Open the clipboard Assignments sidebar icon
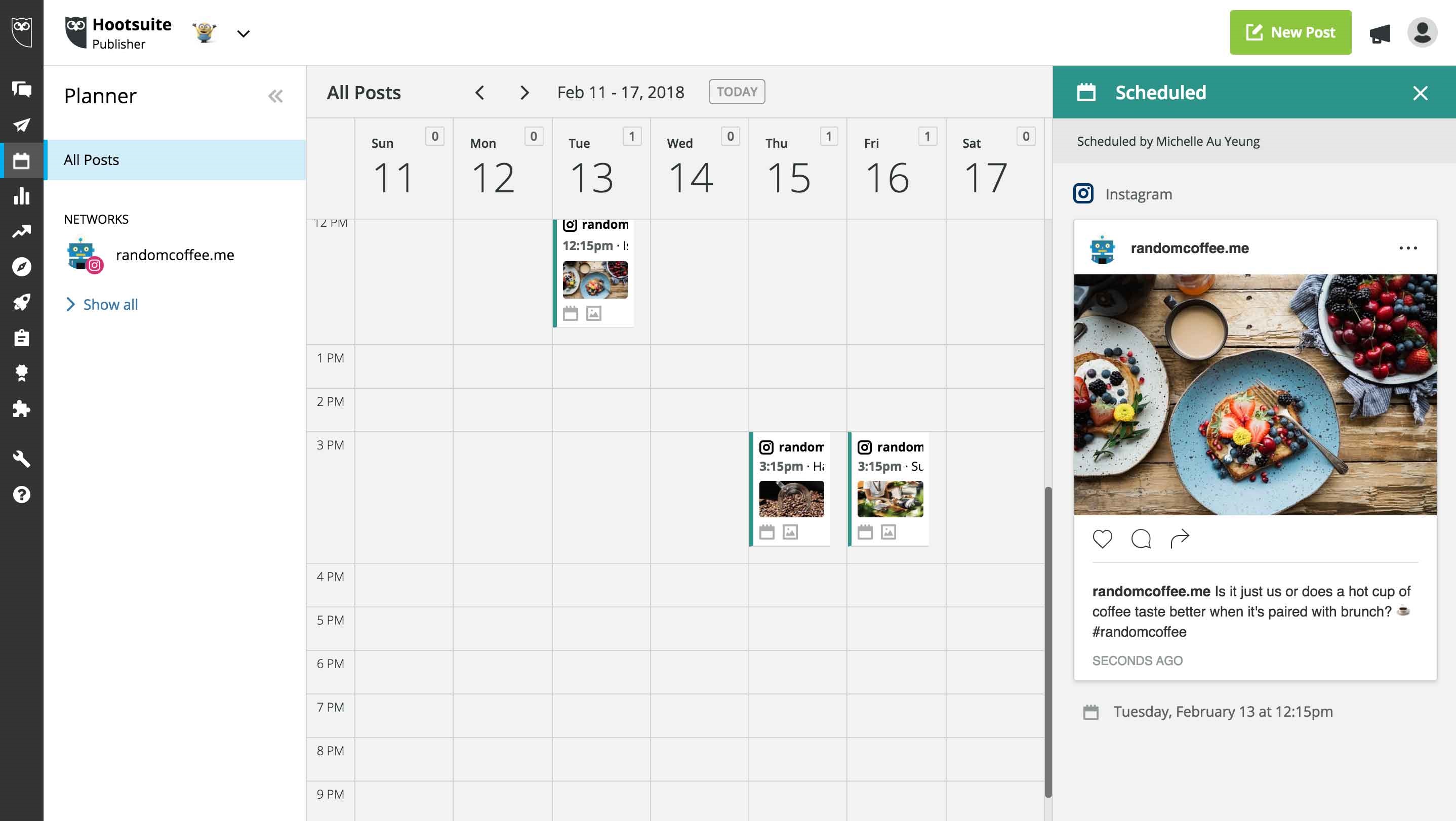 point(21,337)
